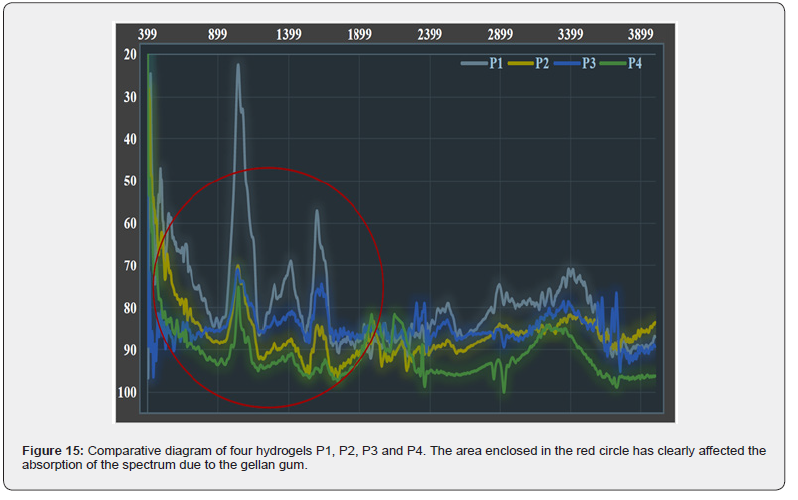Click the 100 y-axis label
798x500 pixels.
(x=128, y=392)
